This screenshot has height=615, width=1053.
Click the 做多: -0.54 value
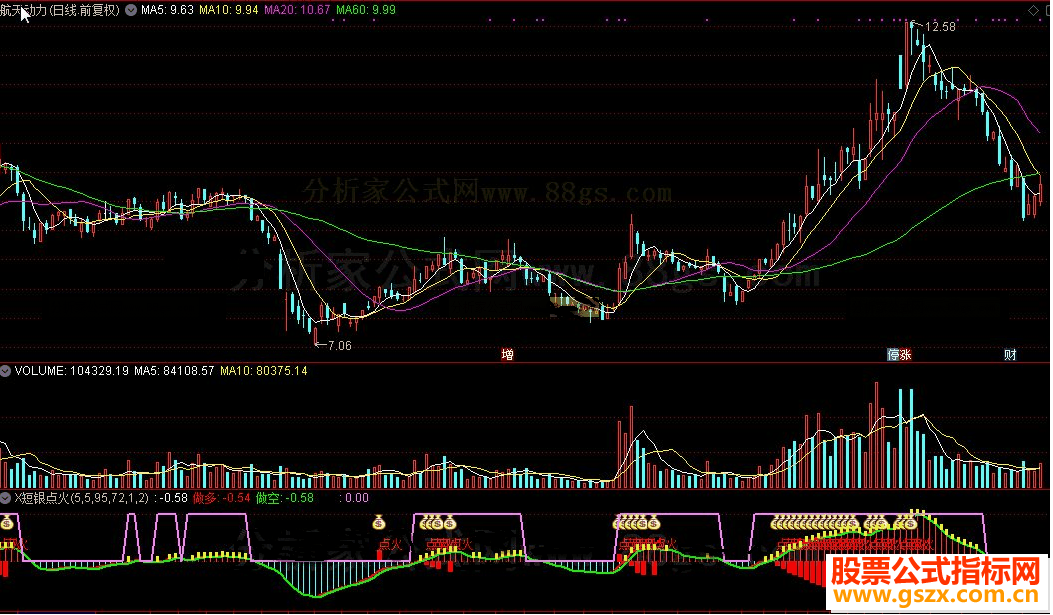pyautogui.click(x=222, y=498)
